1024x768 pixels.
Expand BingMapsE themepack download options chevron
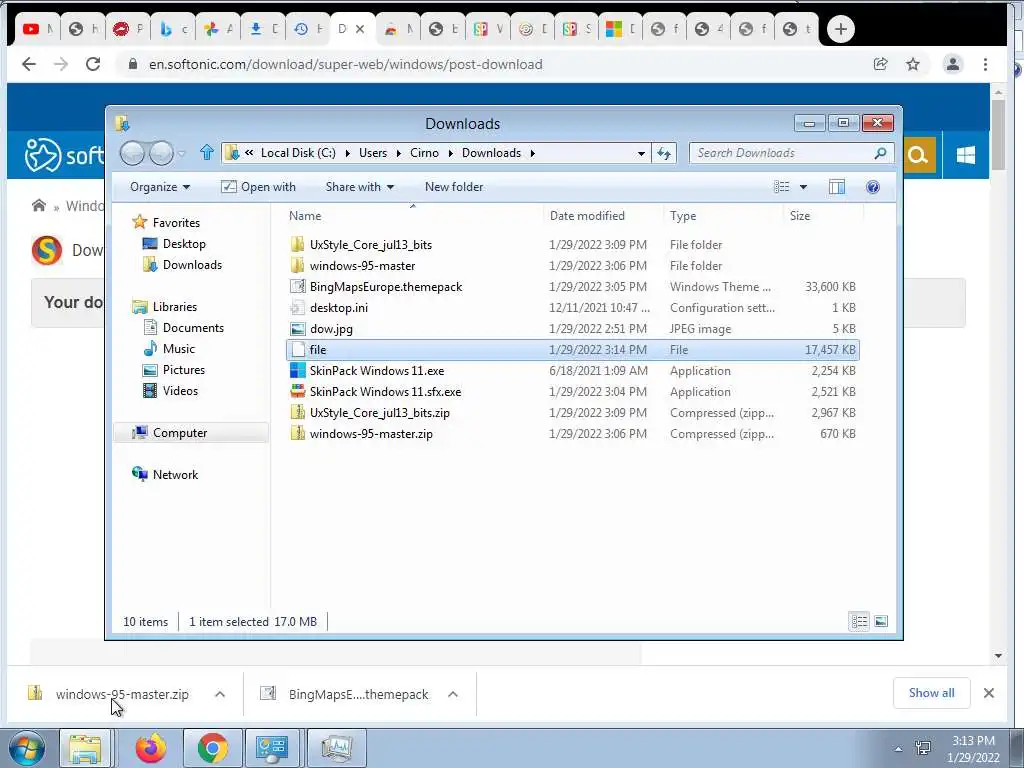coord(453,694)
